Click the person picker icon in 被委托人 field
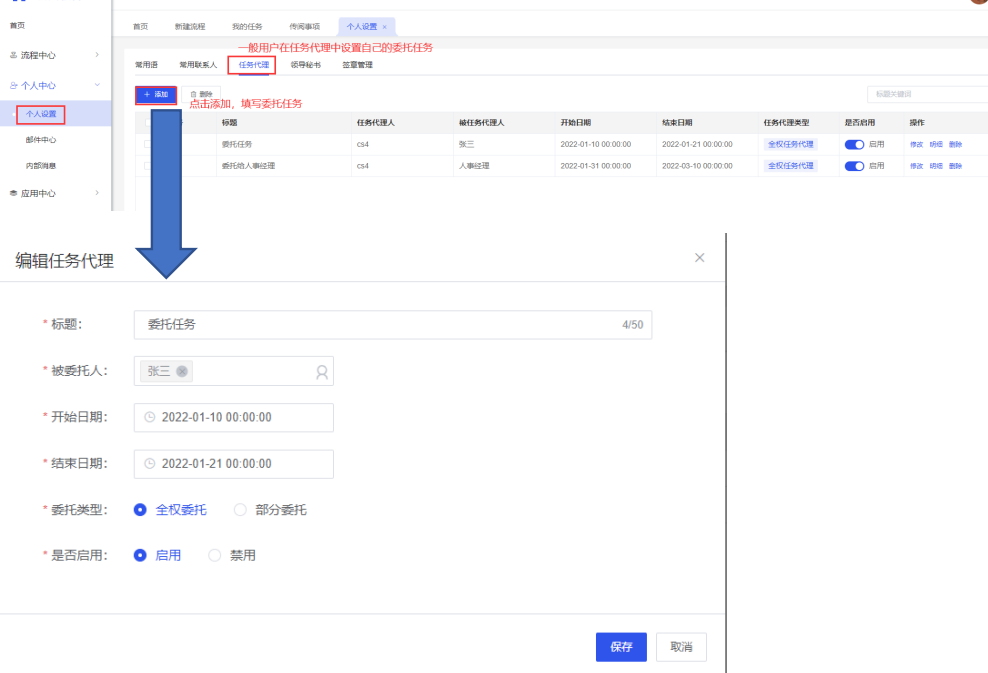Viewport: 988px width, 673px height. pyautogui.click(x=322, y=372)
